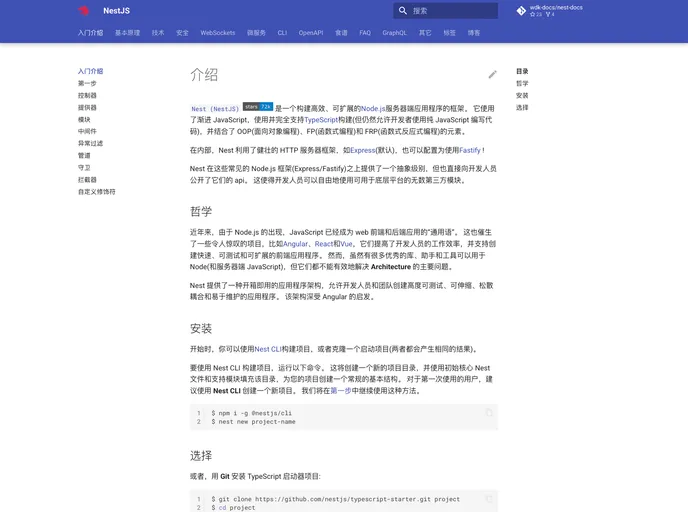Click the NestJS site title
The image size is (688, 512).
116,11
